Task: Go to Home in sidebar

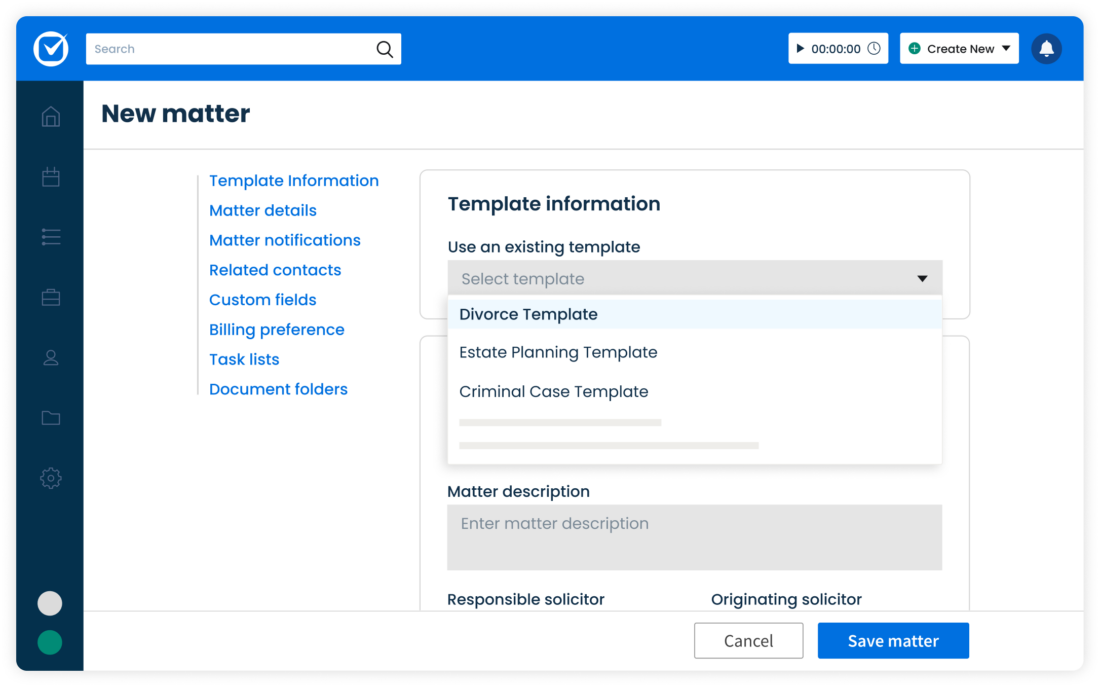Action: 51,117
